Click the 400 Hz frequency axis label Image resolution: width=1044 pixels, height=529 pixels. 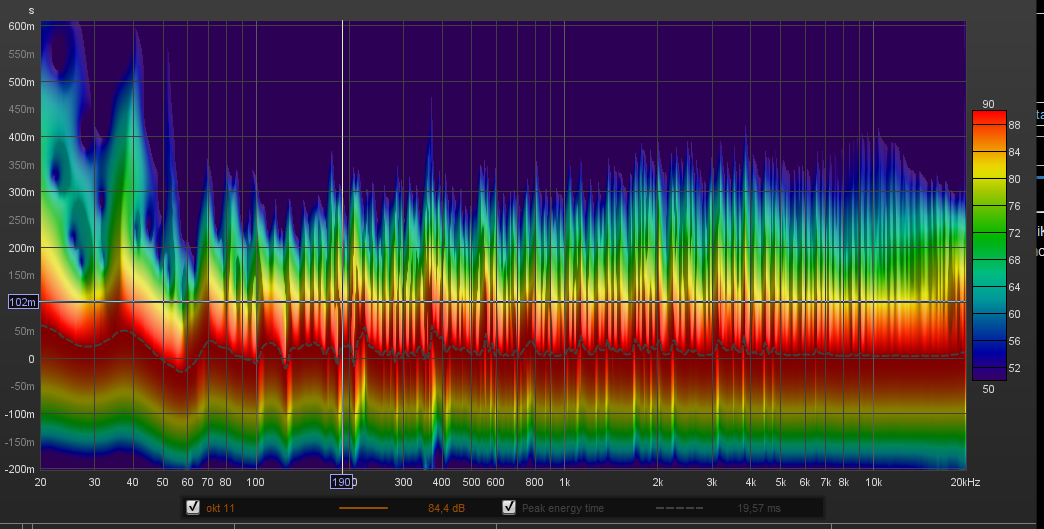(441, 482)
